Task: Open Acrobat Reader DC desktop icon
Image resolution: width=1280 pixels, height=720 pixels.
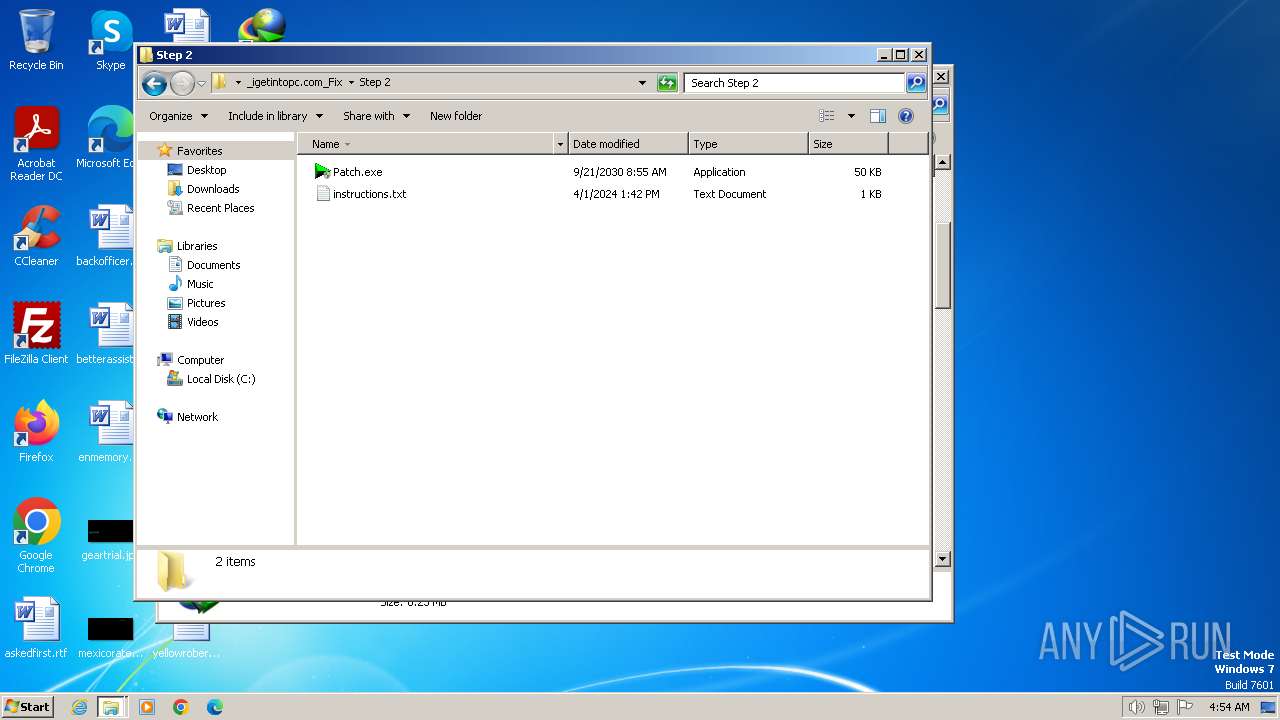Action: [36, 145]
